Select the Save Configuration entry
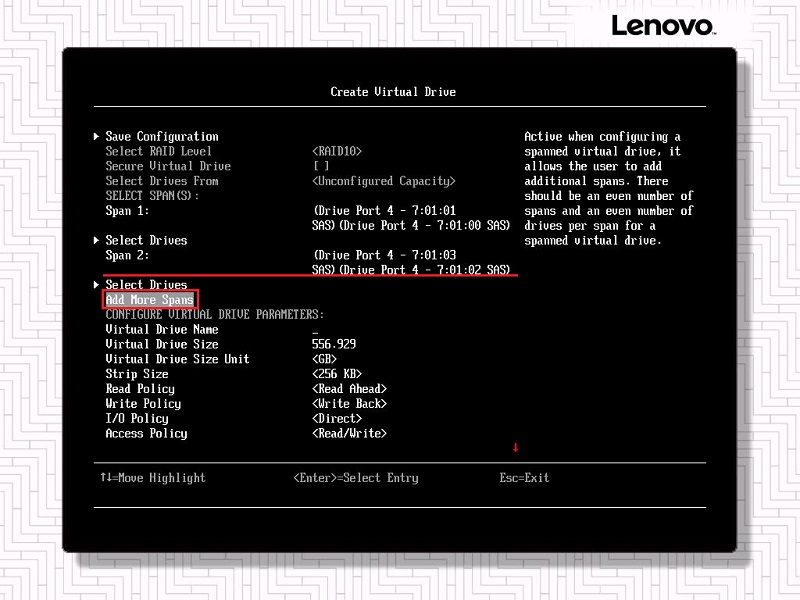The height and width of the screenshot is (600, 800). click(161, 136)
